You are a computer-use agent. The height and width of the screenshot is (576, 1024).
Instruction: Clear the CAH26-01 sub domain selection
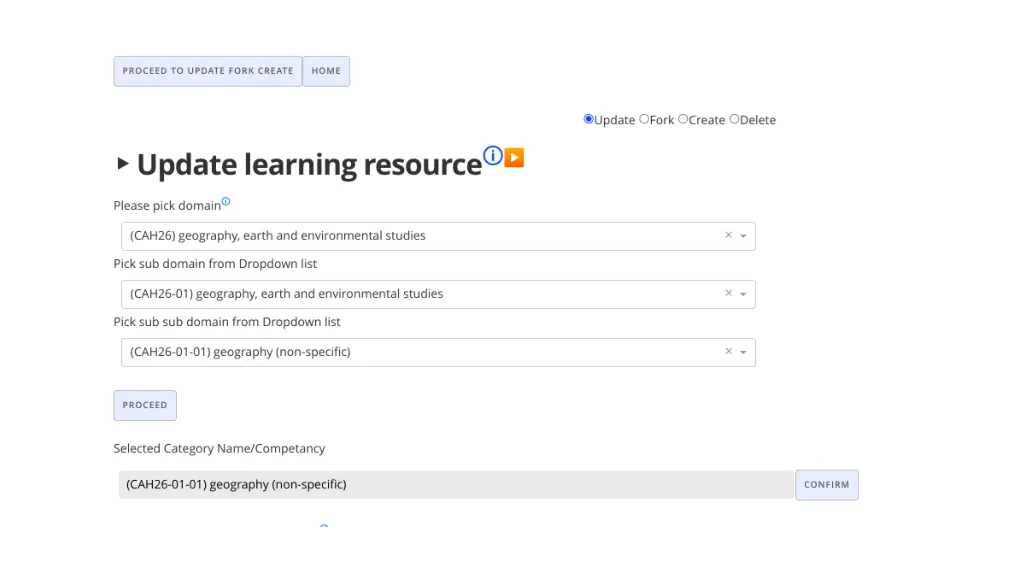(729, 293)
